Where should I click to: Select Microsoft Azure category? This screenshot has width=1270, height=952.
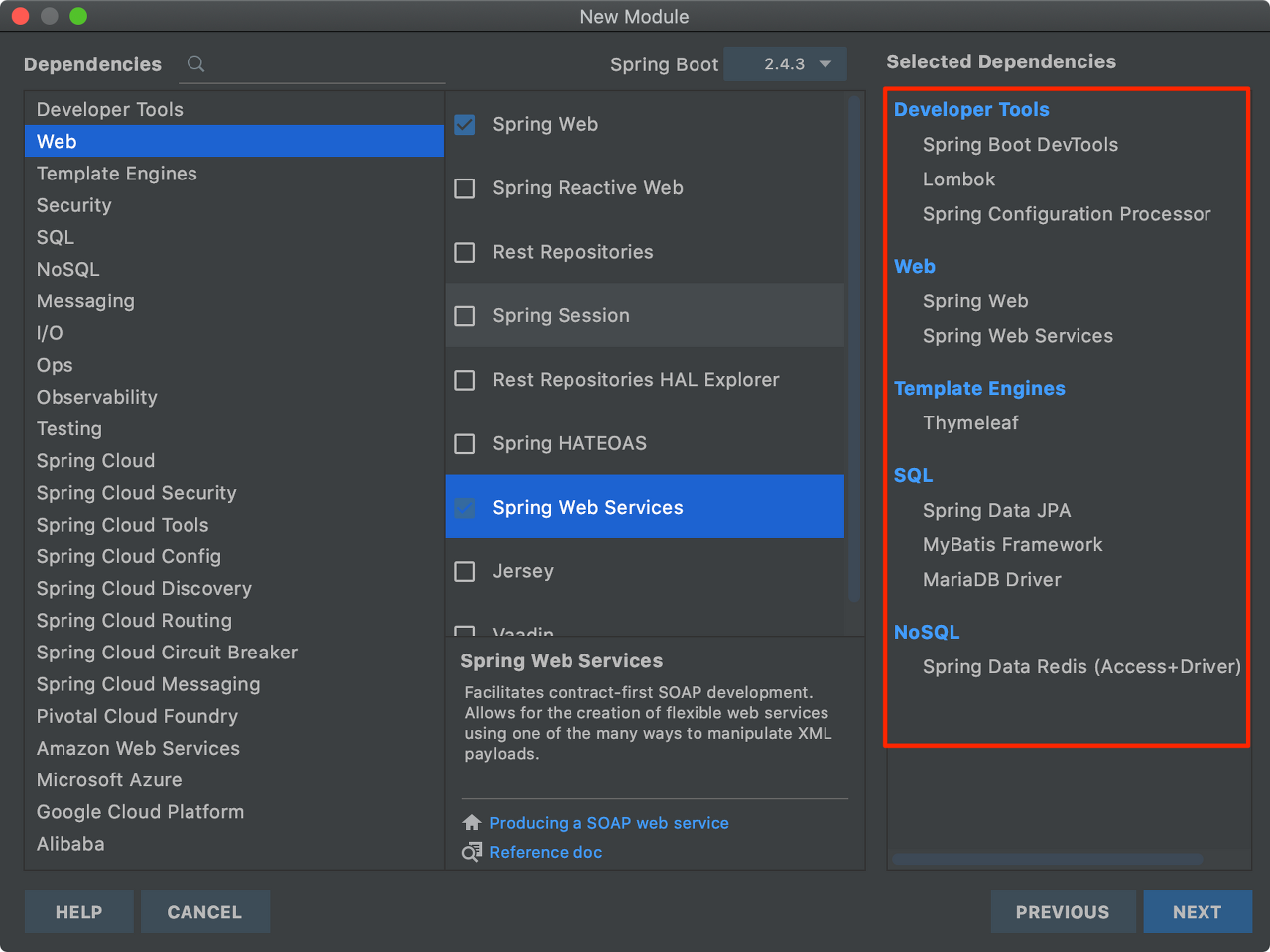(234, 780)
